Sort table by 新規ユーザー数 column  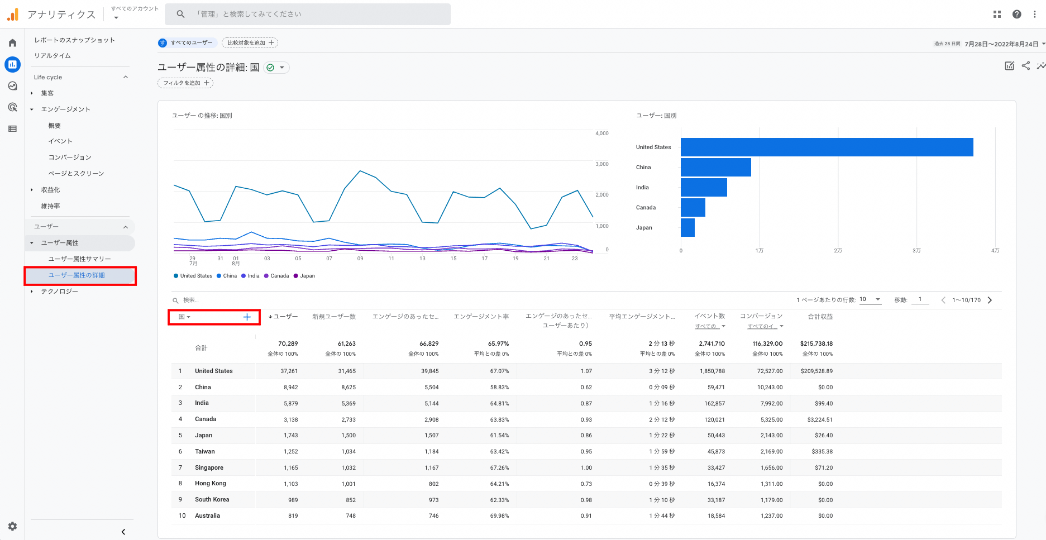coord(334,316)
